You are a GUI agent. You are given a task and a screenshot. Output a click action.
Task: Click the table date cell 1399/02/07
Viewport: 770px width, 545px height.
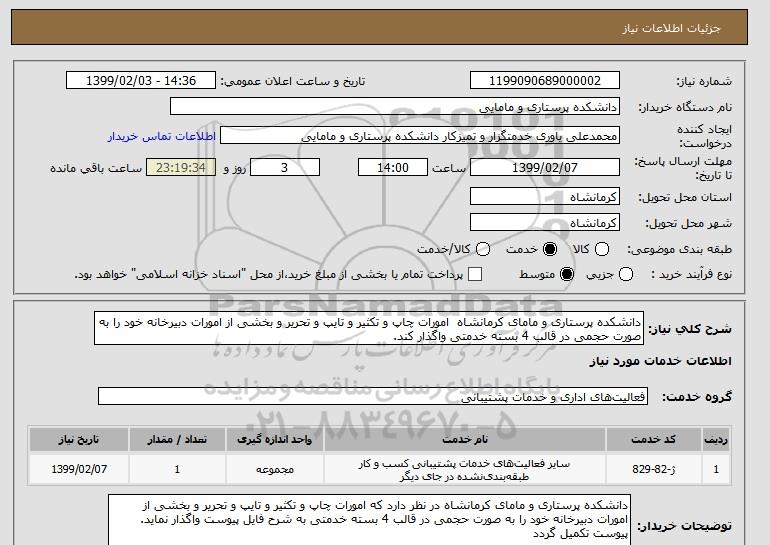(x=79, y=469)
